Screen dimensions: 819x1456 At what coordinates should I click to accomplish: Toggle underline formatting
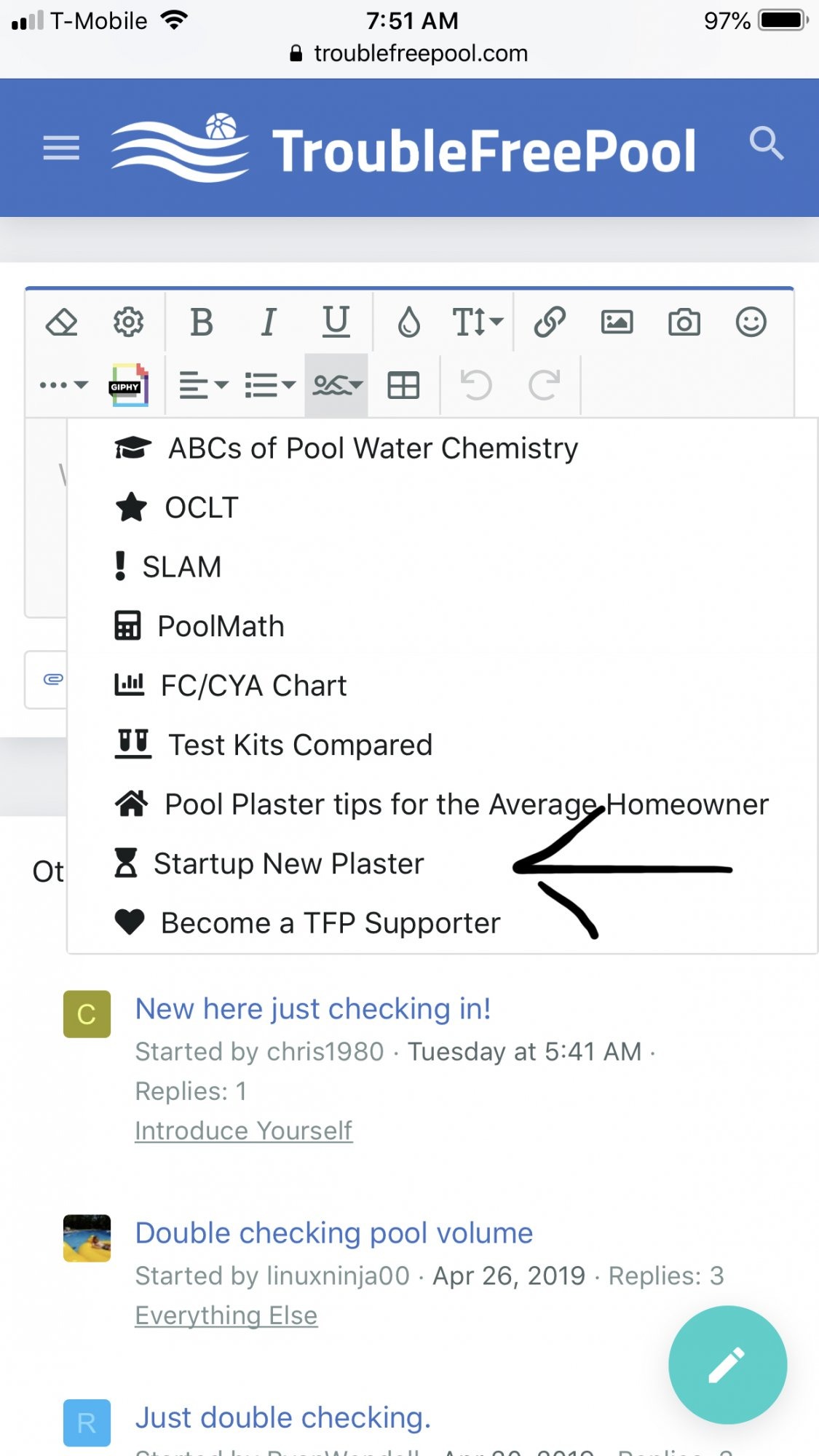(336, 322)
